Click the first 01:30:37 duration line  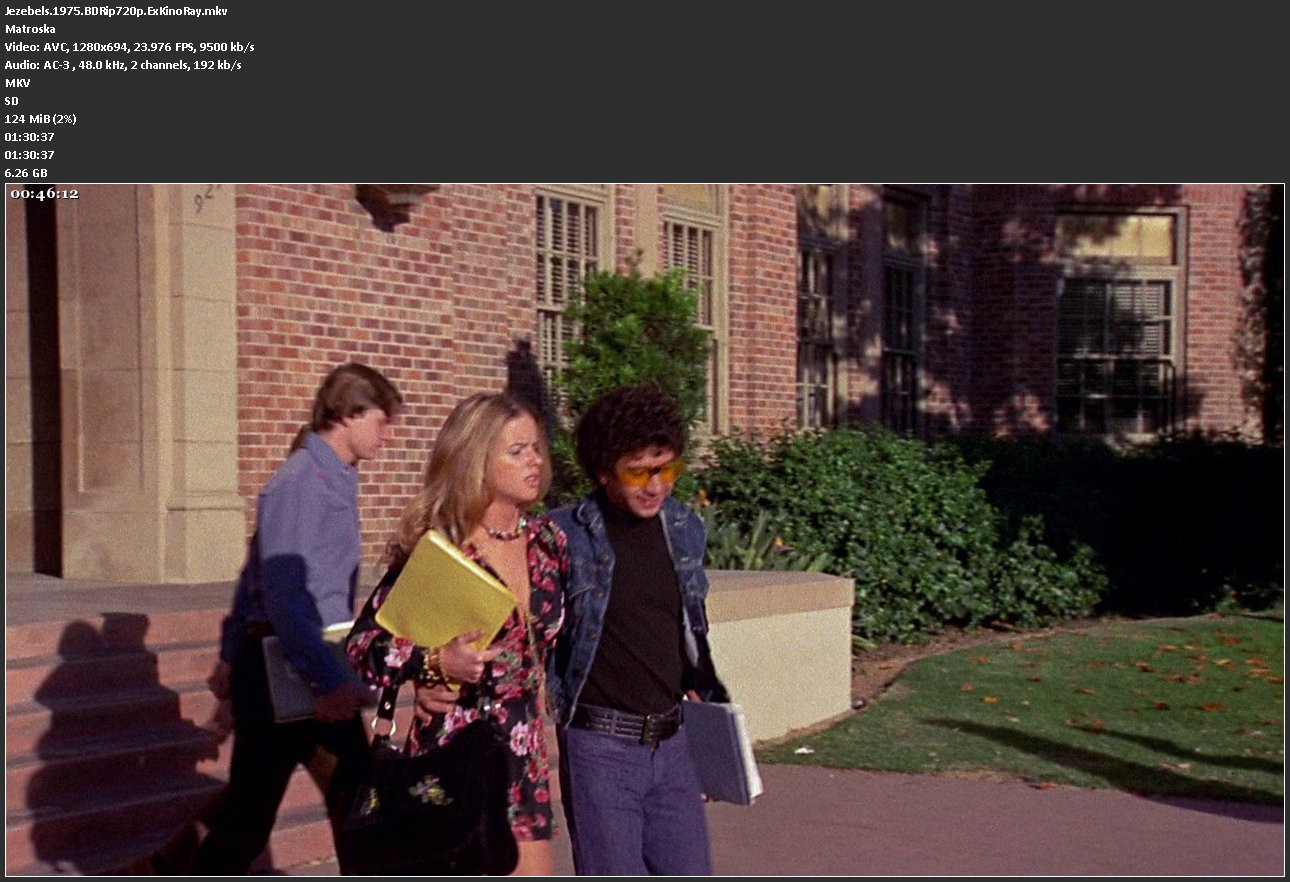tap(29, 137)
